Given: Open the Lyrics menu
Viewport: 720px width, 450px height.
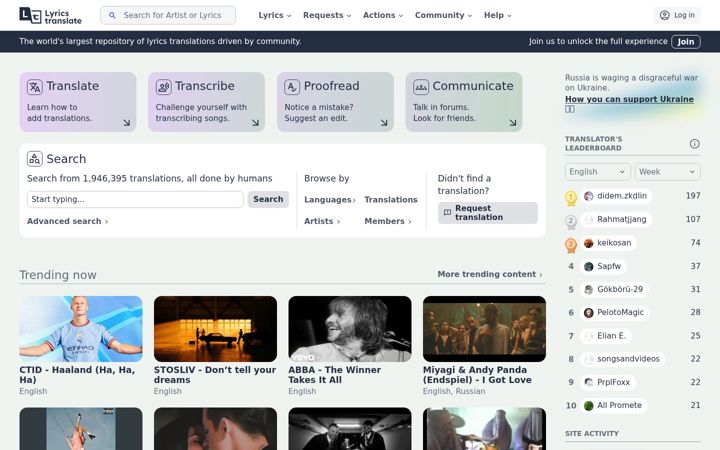Looking at the screenshot, I should [x=275, y=15].
